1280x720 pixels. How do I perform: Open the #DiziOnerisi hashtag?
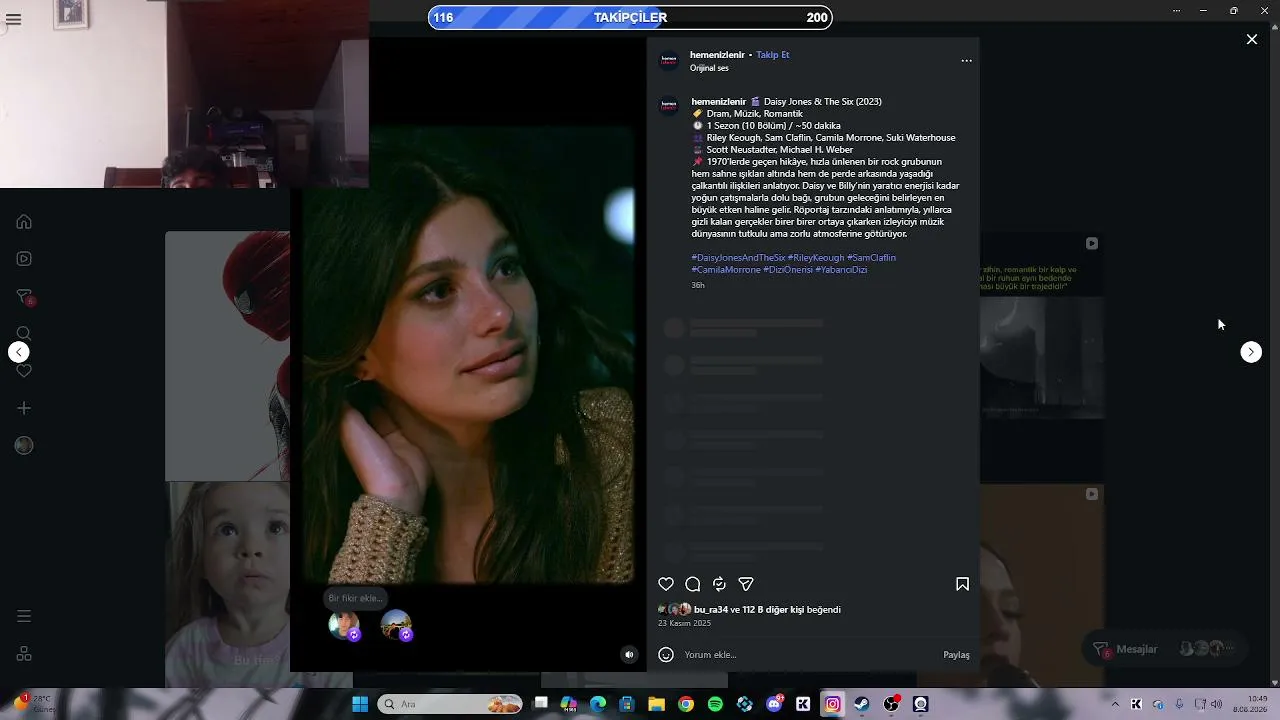point(788,270)
